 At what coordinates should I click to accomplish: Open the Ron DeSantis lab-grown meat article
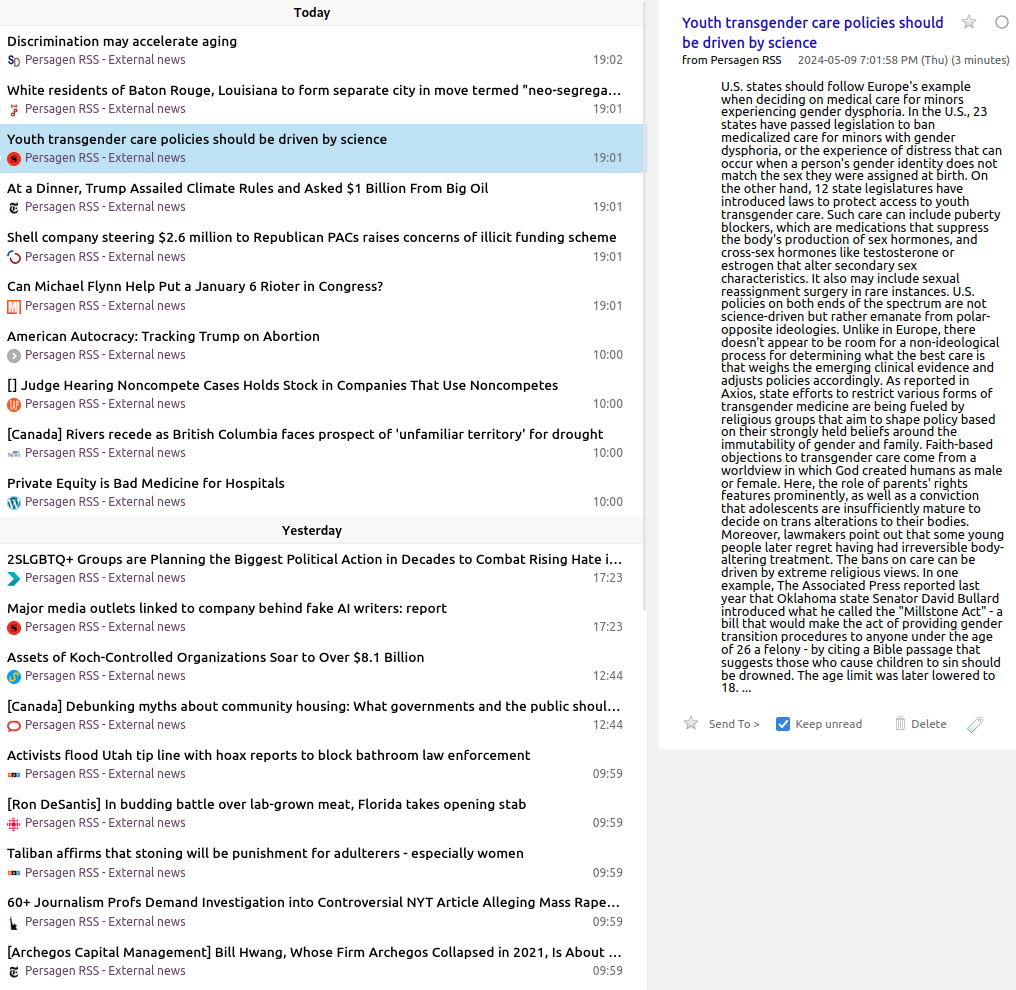(266, 805)
